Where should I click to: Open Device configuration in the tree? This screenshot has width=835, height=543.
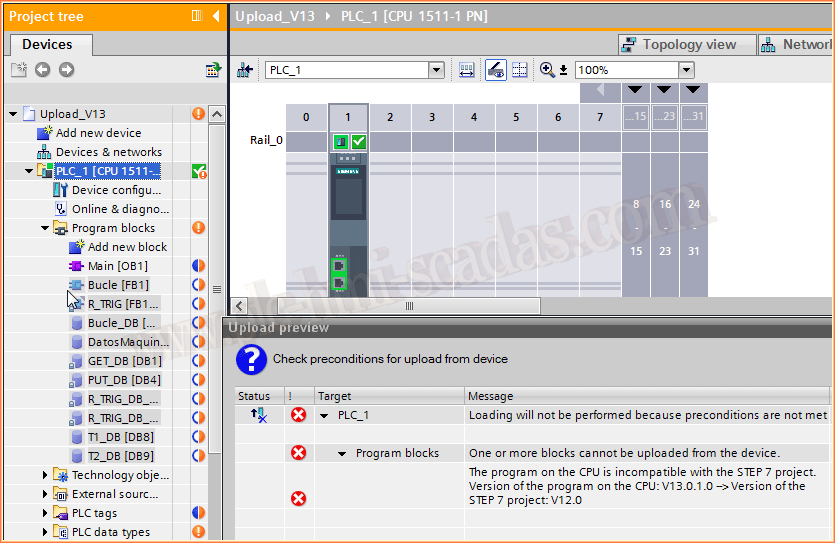pyautogui.click(x=115, y=190)
